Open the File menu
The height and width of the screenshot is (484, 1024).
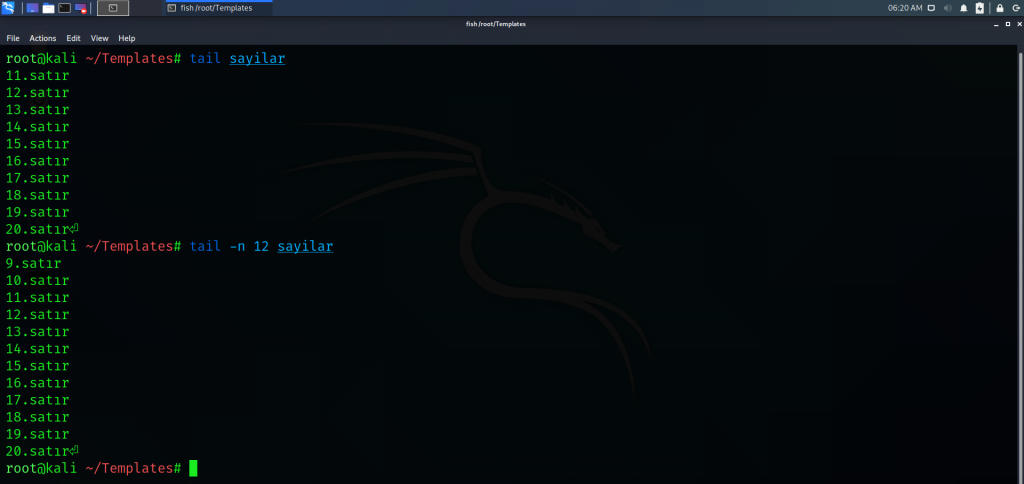(13, 38)
